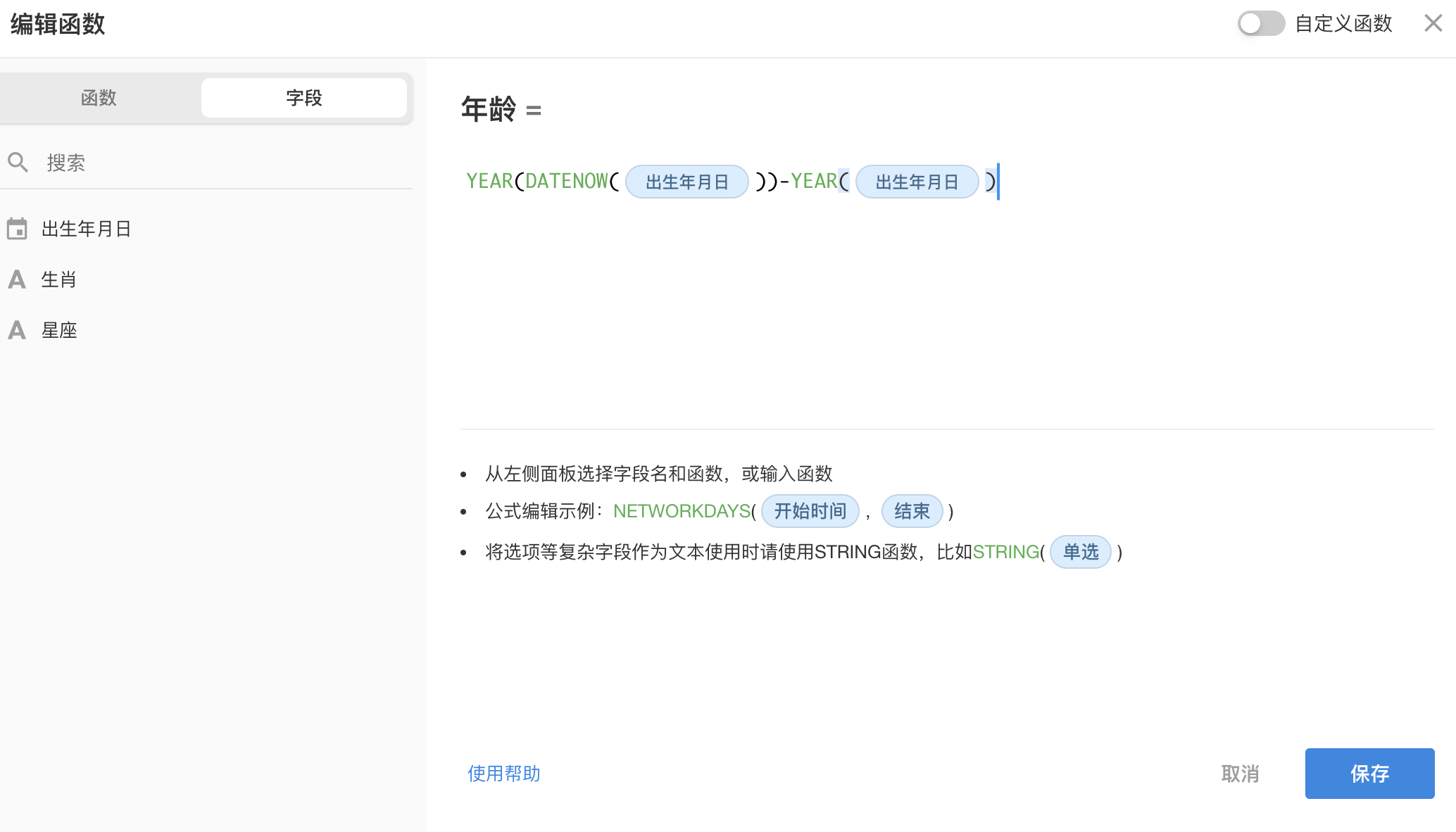Open the 使用帮助 link
The image size is (1456, 832).
(x=504, y=774)
